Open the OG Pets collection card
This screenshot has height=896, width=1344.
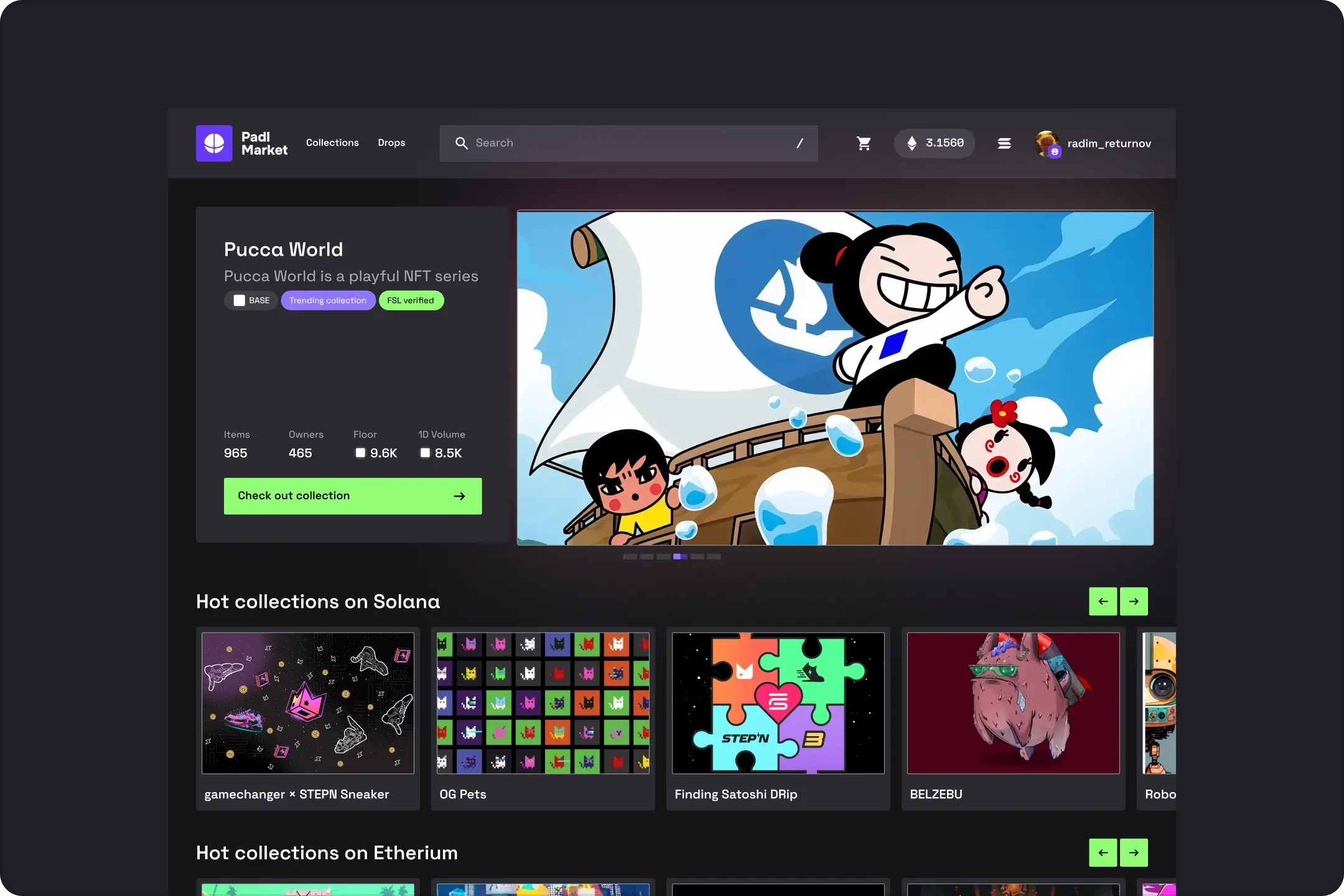pos(543,719)
